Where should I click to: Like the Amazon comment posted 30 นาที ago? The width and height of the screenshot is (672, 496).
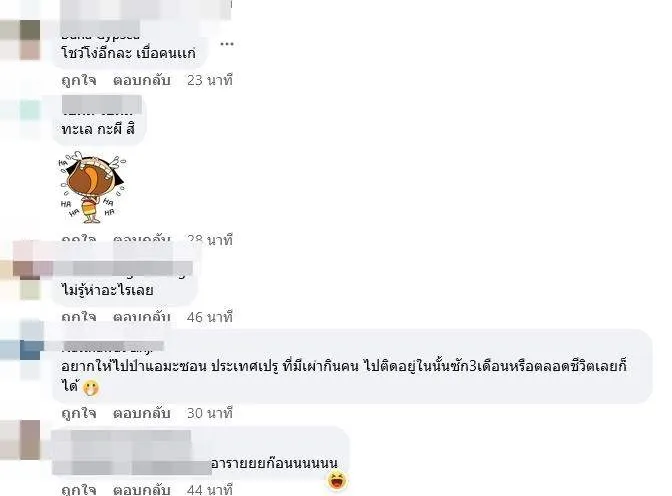click(79, 413)
